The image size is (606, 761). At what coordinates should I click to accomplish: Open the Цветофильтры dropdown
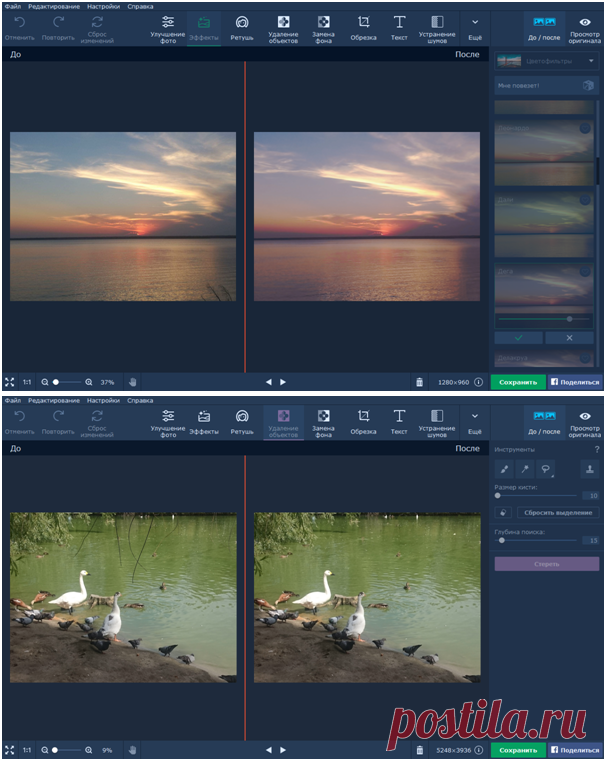coord(546,61)
